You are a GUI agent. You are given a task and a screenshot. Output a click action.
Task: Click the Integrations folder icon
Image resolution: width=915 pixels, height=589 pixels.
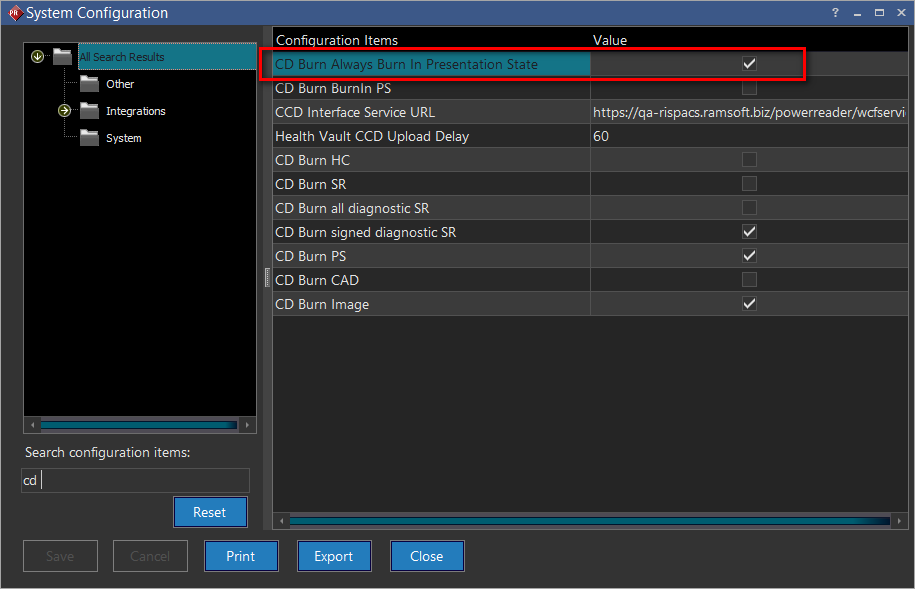click(x=90, y=111)
